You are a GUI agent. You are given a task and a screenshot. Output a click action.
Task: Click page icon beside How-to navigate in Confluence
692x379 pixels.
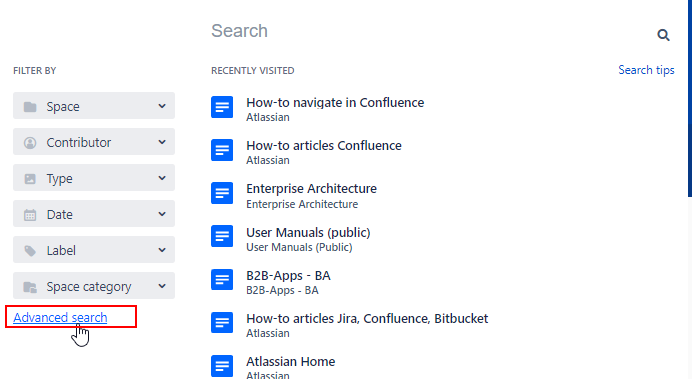point(222,107)
